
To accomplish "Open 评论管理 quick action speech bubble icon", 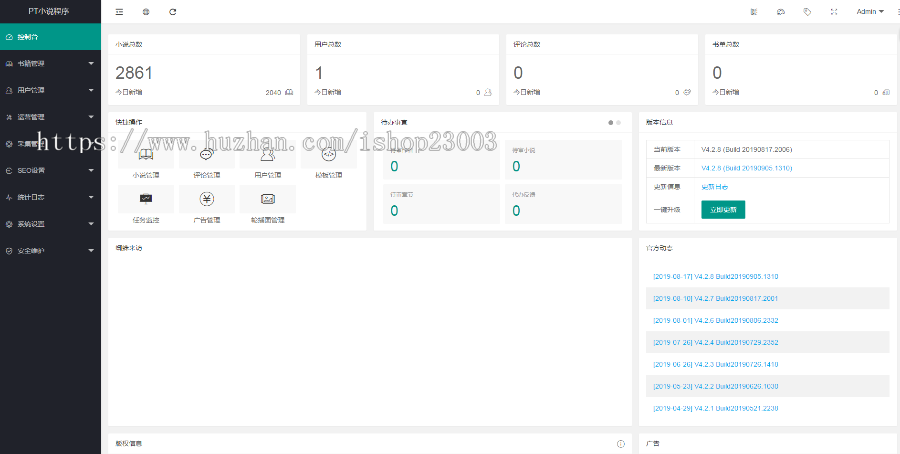I will (x=207, y=154).
